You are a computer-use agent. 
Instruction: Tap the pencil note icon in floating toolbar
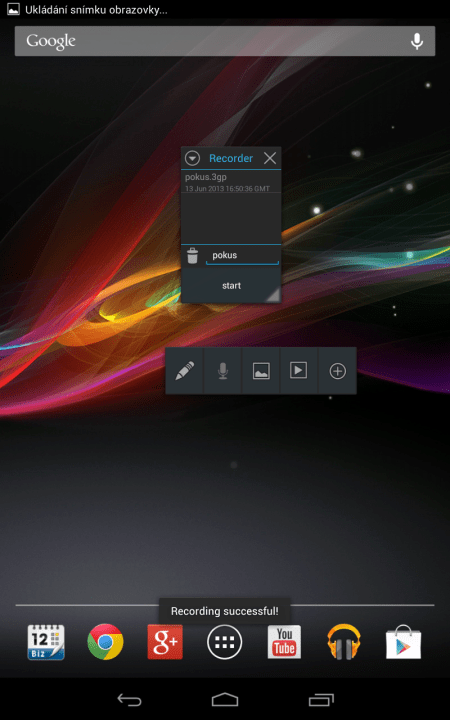click(184, 371)
